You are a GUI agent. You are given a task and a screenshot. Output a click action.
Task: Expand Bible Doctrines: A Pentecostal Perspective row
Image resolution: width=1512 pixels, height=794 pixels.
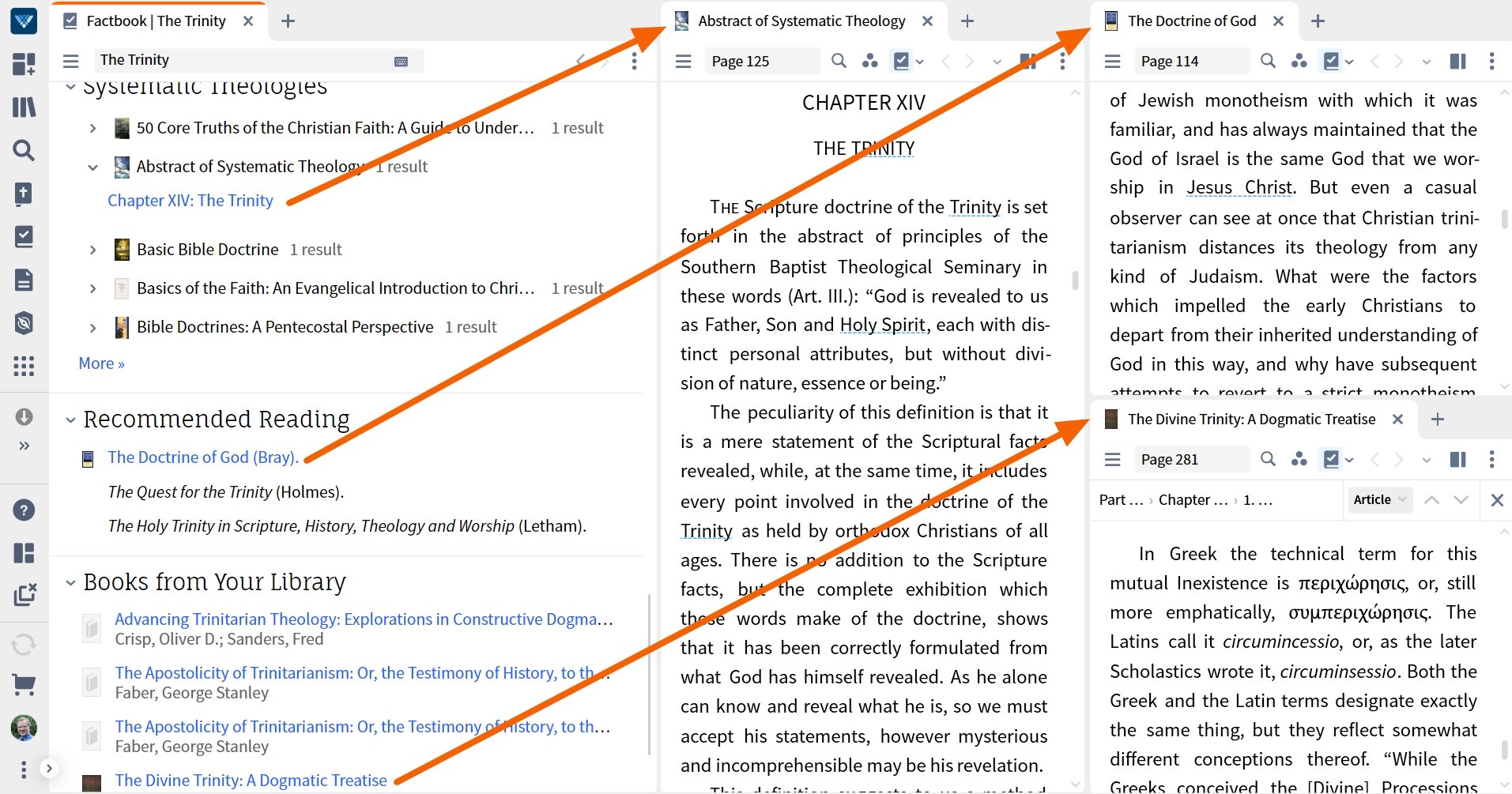click(93, 327)
